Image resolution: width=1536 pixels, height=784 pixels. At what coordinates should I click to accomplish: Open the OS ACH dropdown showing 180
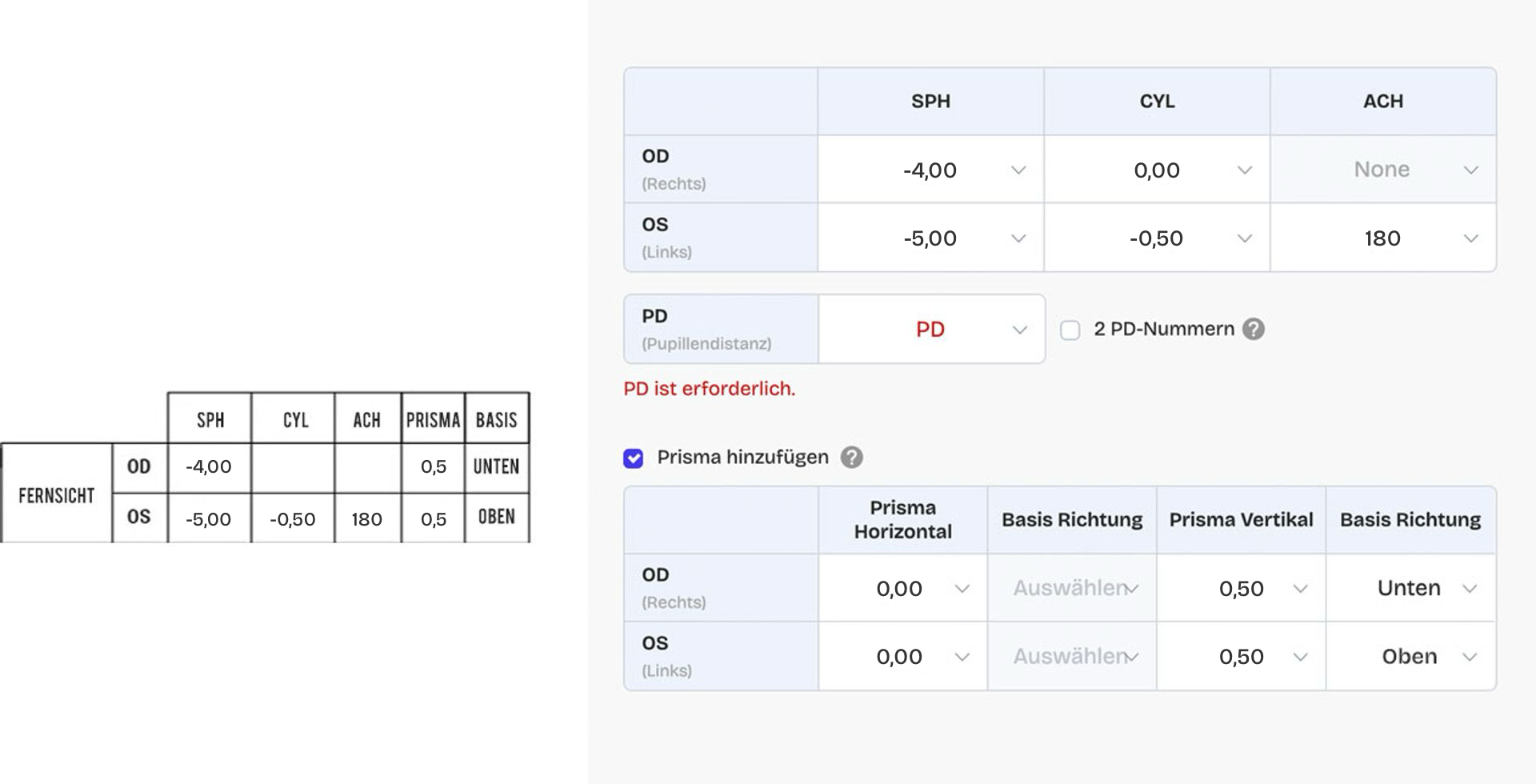coord(1383,238)
